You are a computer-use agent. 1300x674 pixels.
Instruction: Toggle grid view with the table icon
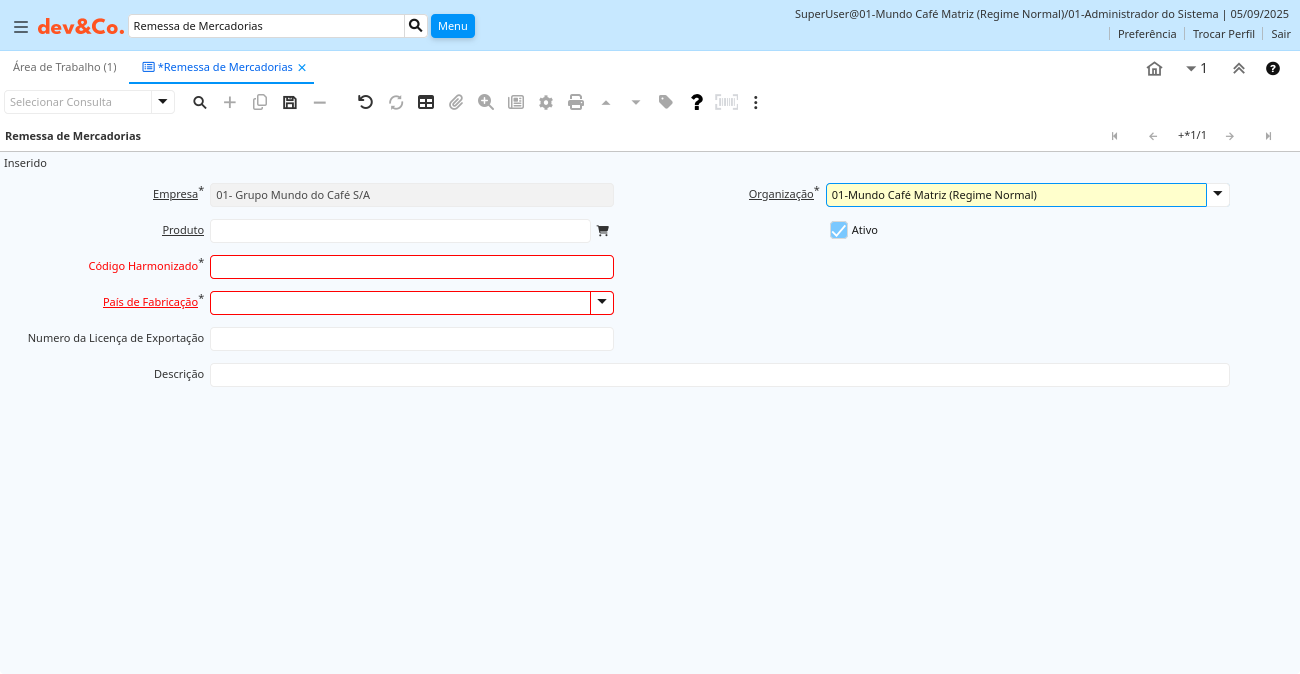[426, 102]
